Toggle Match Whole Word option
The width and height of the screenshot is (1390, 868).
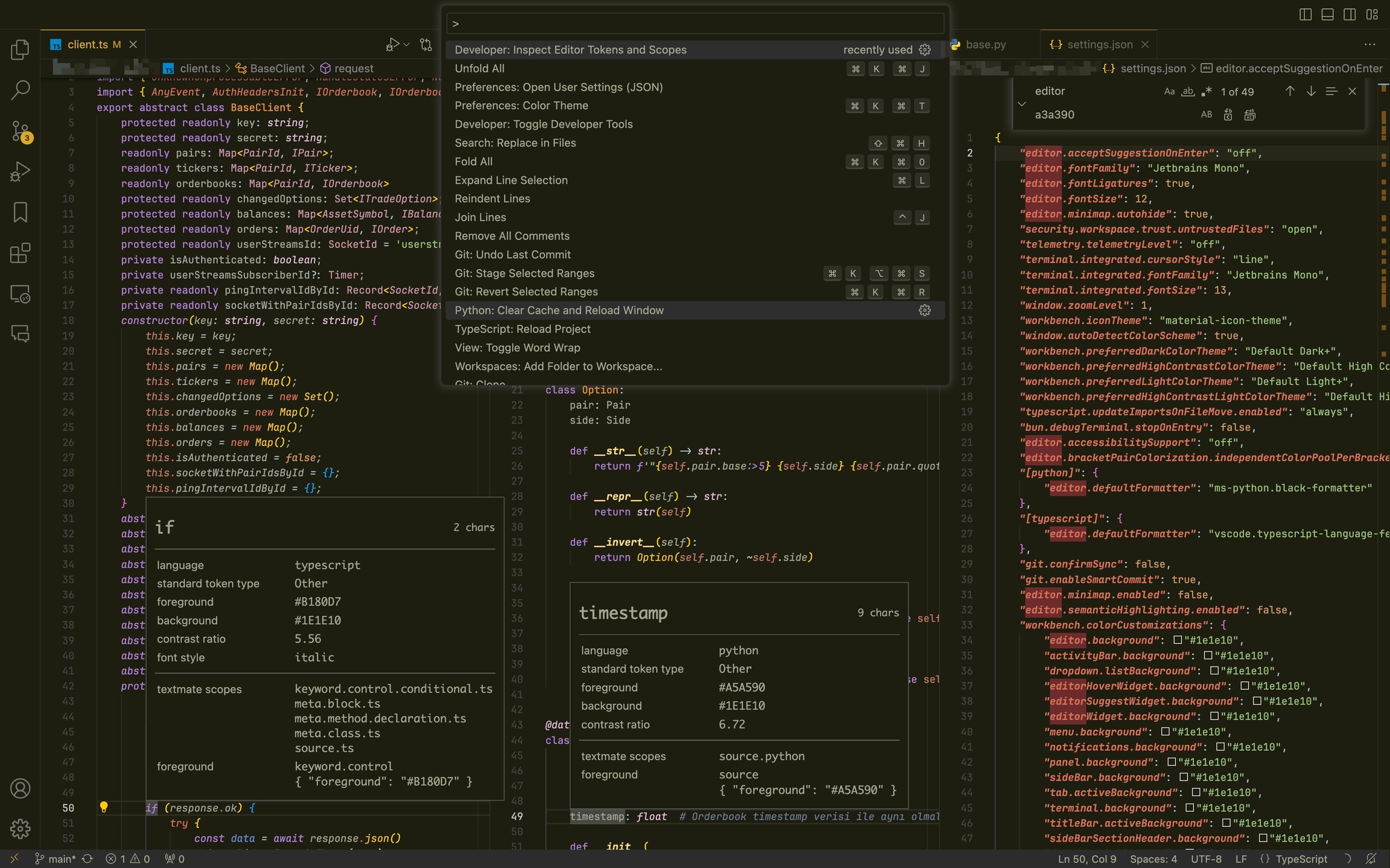[x=1187, y=92]
